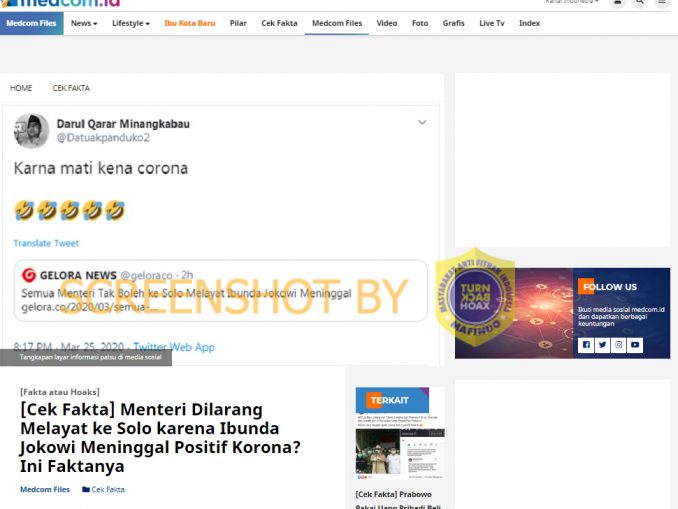
Task: Click the article headline about Menteri Dilarang Melayat
Action: click(160, 438)
